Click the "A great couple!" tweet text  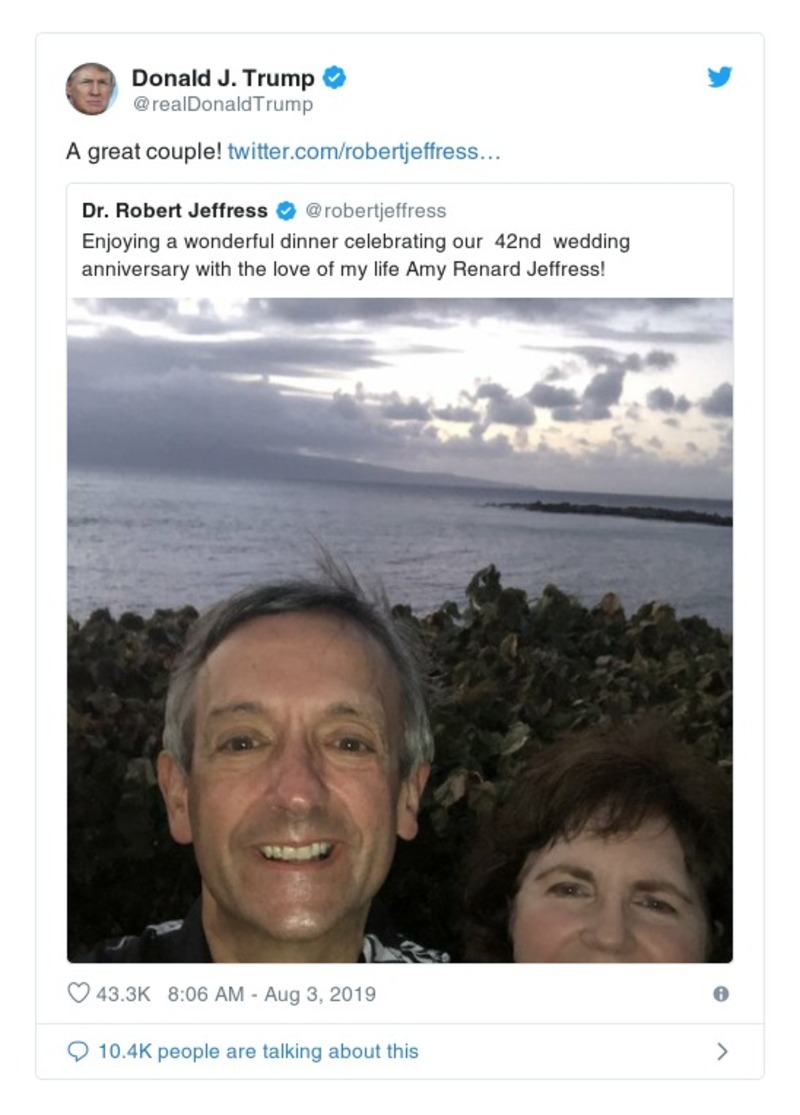143,152
